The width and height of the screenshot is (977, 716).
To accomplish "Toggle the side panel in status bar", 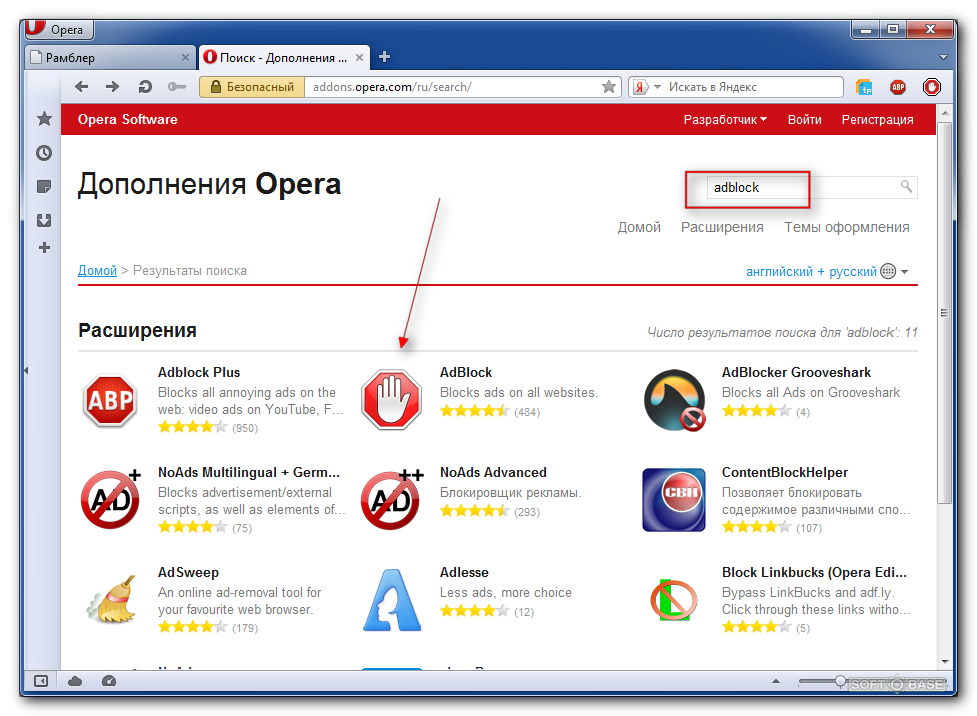I will [41, 681].
